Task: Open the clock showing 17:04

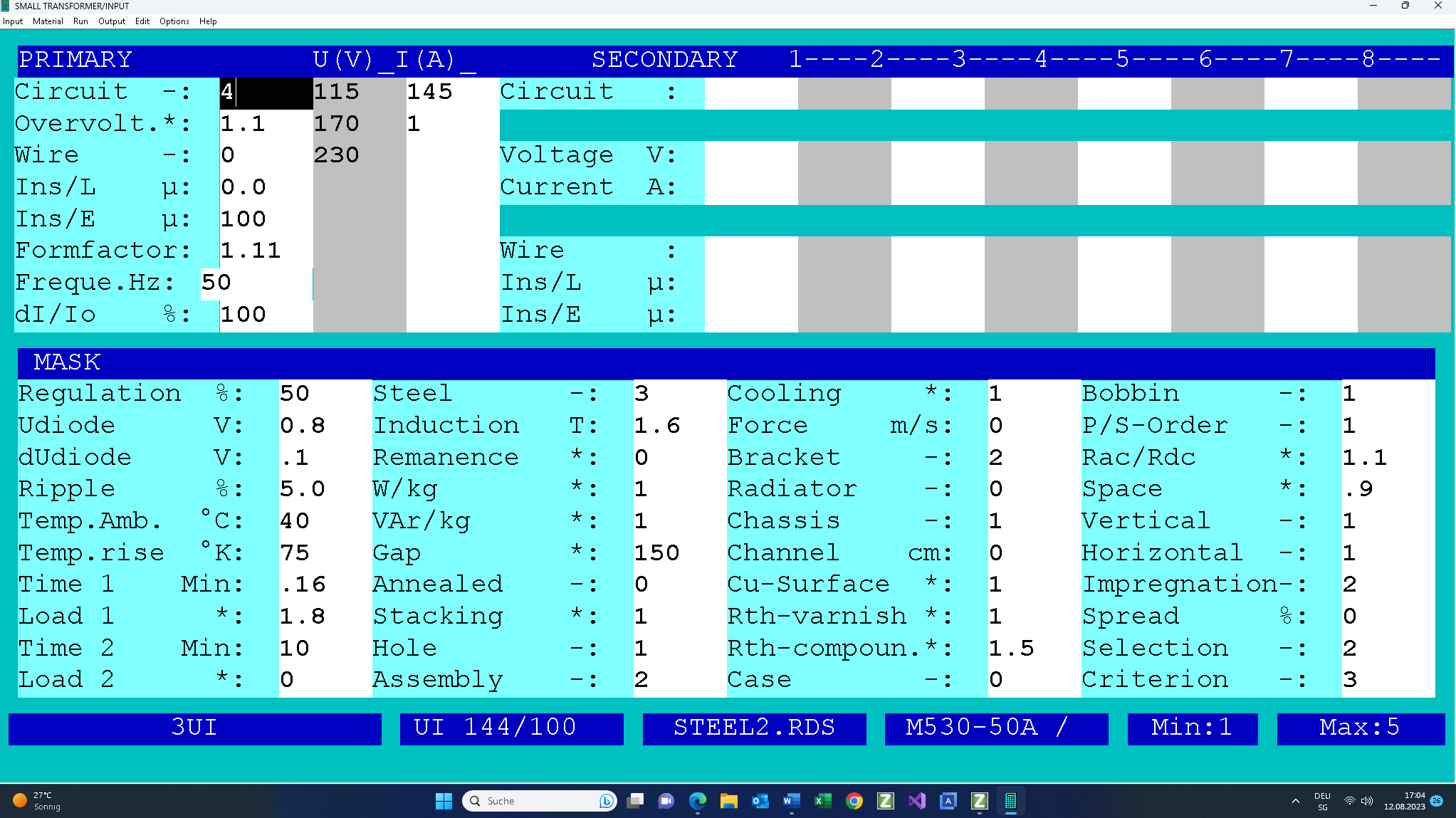Action: point(1405,801)
